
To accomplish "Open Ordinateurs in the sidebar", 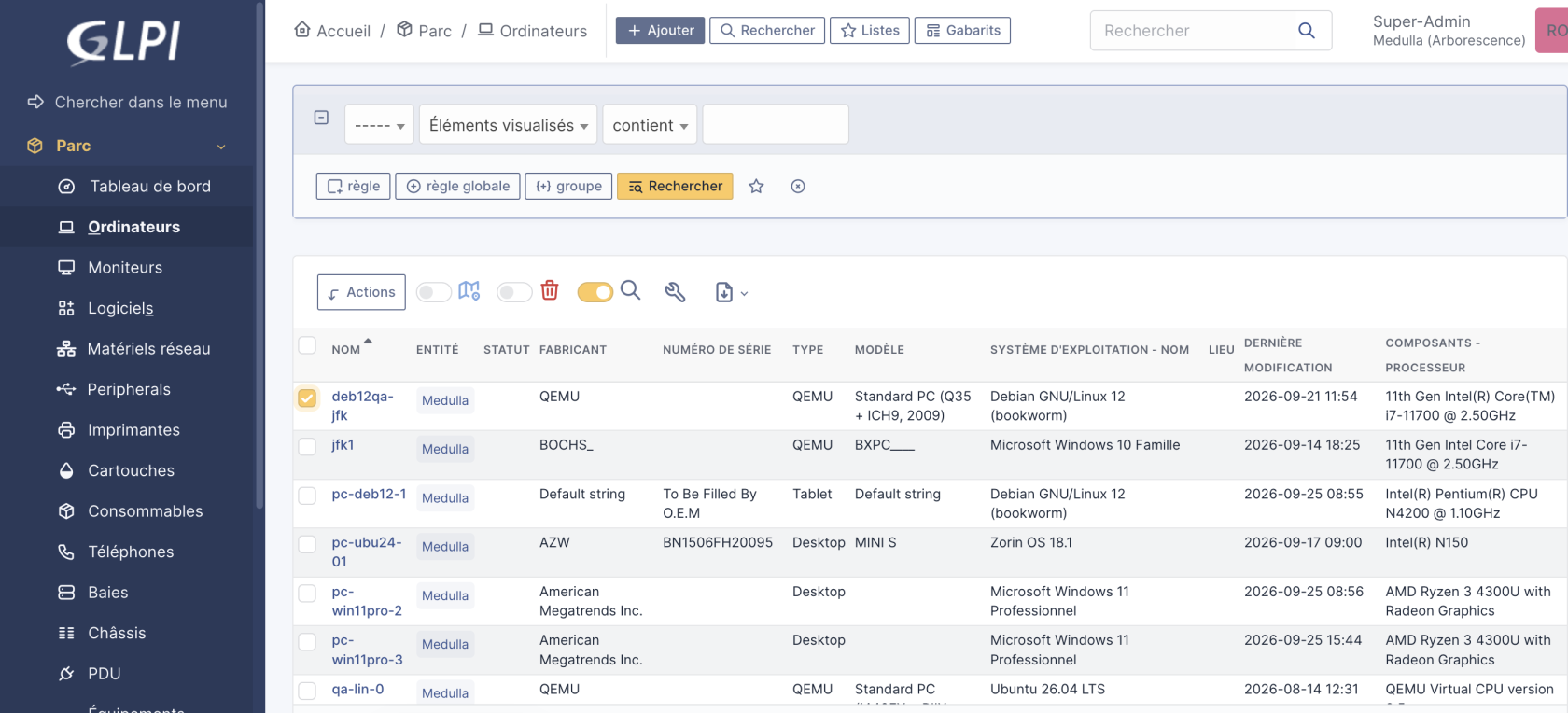I will point(133,227).
